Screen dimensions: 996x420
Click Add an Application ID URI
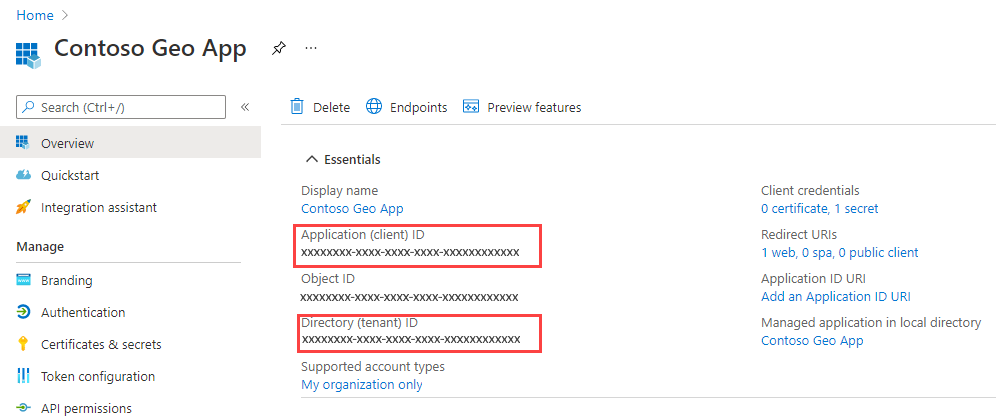[x=835, y=296]
